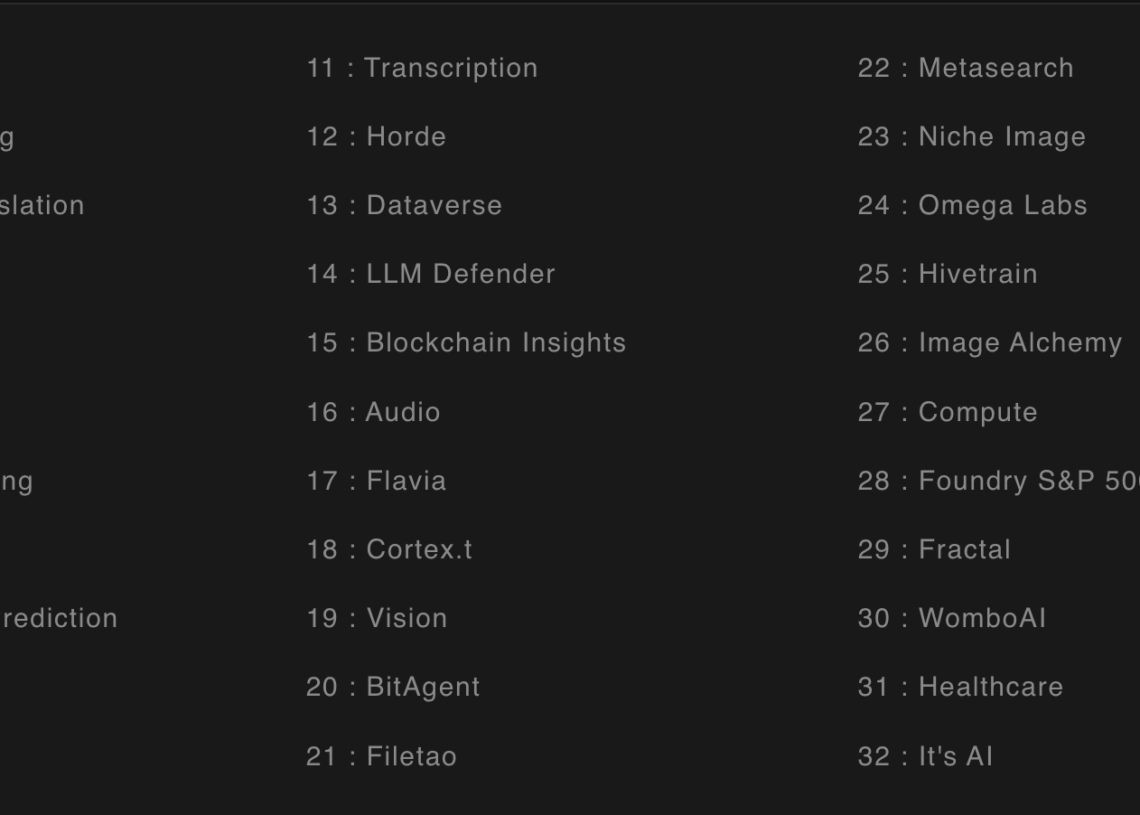
Task: Select 19 : Vision from the list
Action: pyautogui.click(x=376, y=618)
